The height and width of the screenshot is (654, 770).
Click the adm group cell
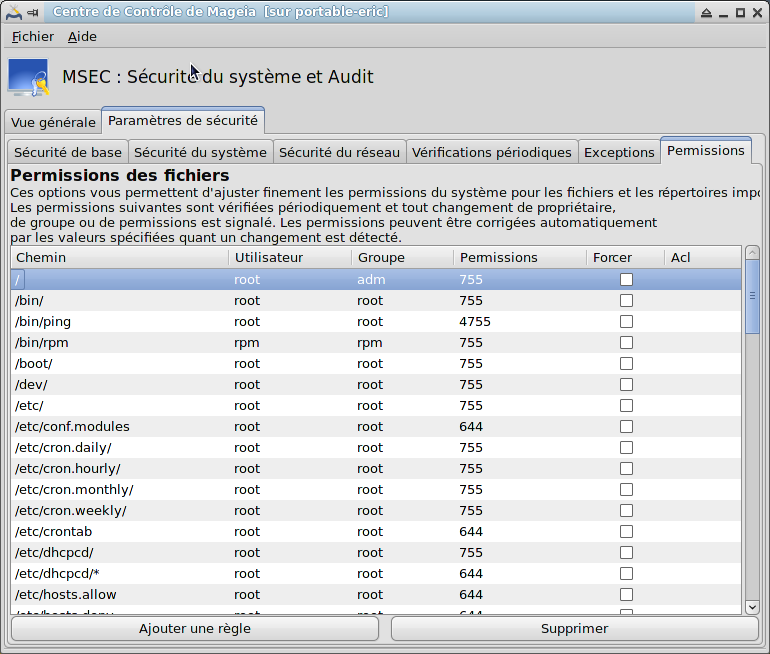click(371, 279)
